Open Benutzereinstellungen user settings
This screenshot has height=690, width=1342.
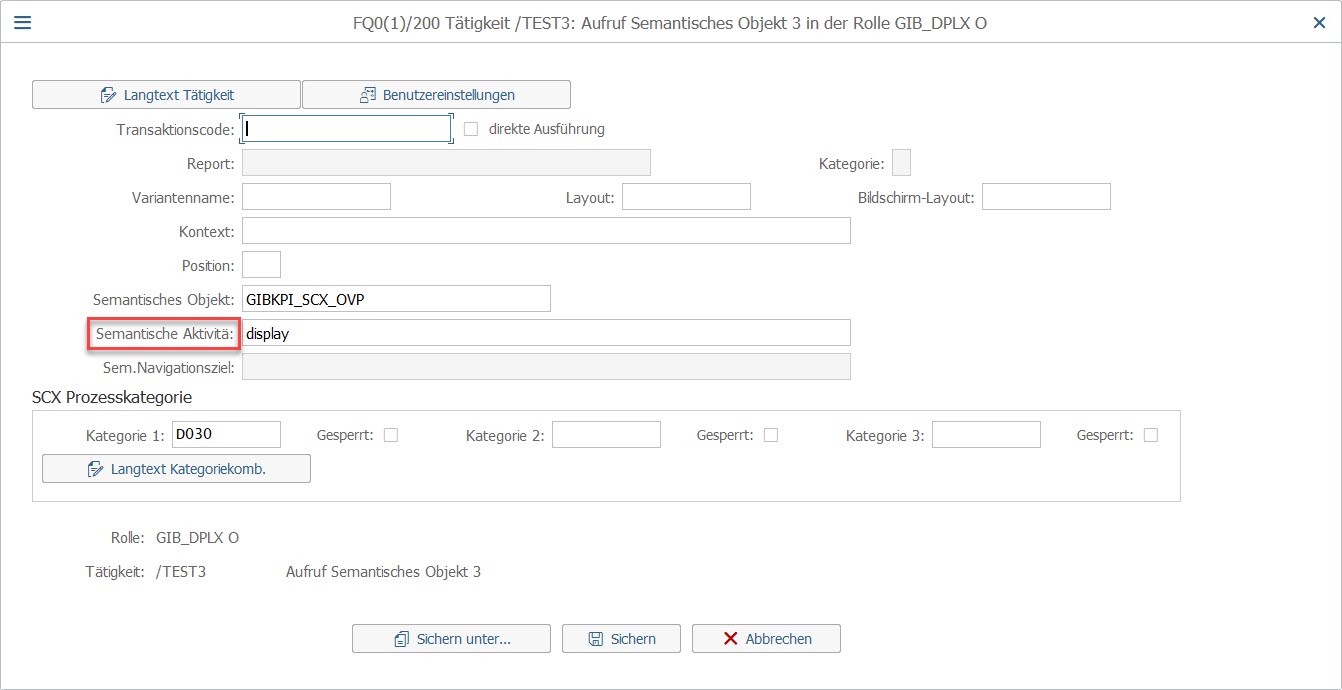click(x=436, y=95)
